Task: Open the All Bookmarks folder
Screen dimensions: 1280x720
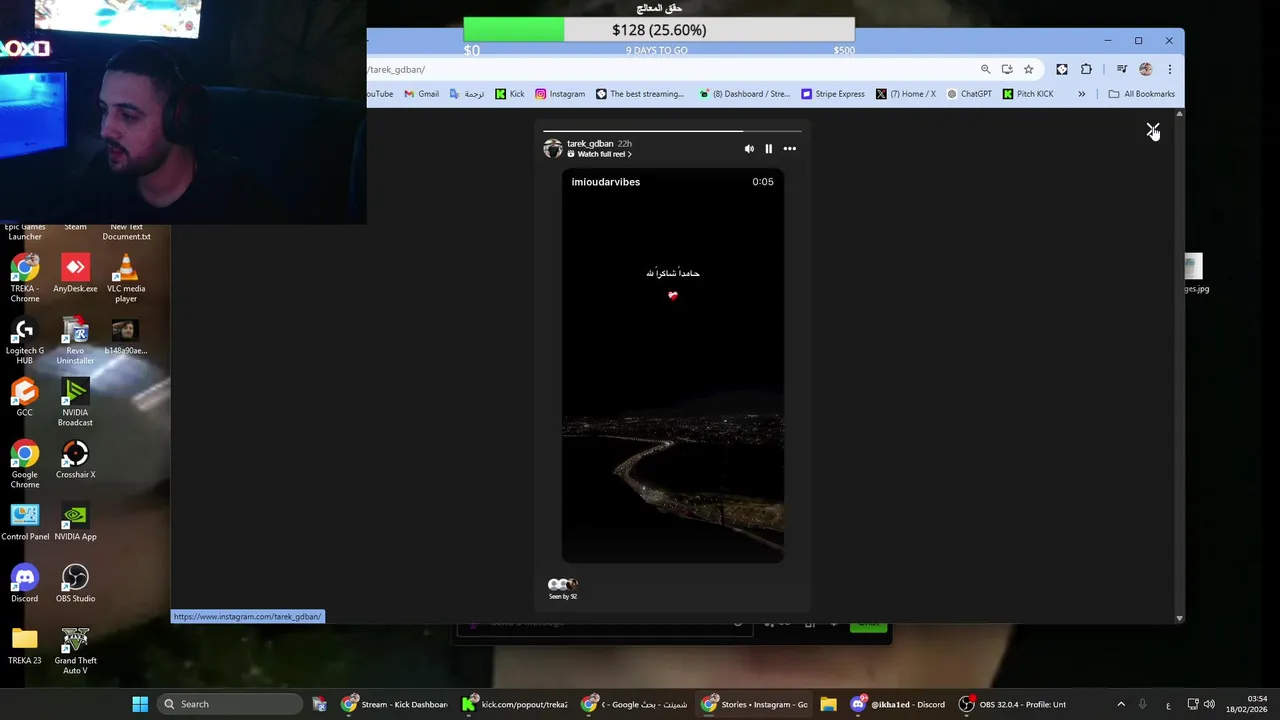Action: pyautogui.click(x=1142, y=94)
